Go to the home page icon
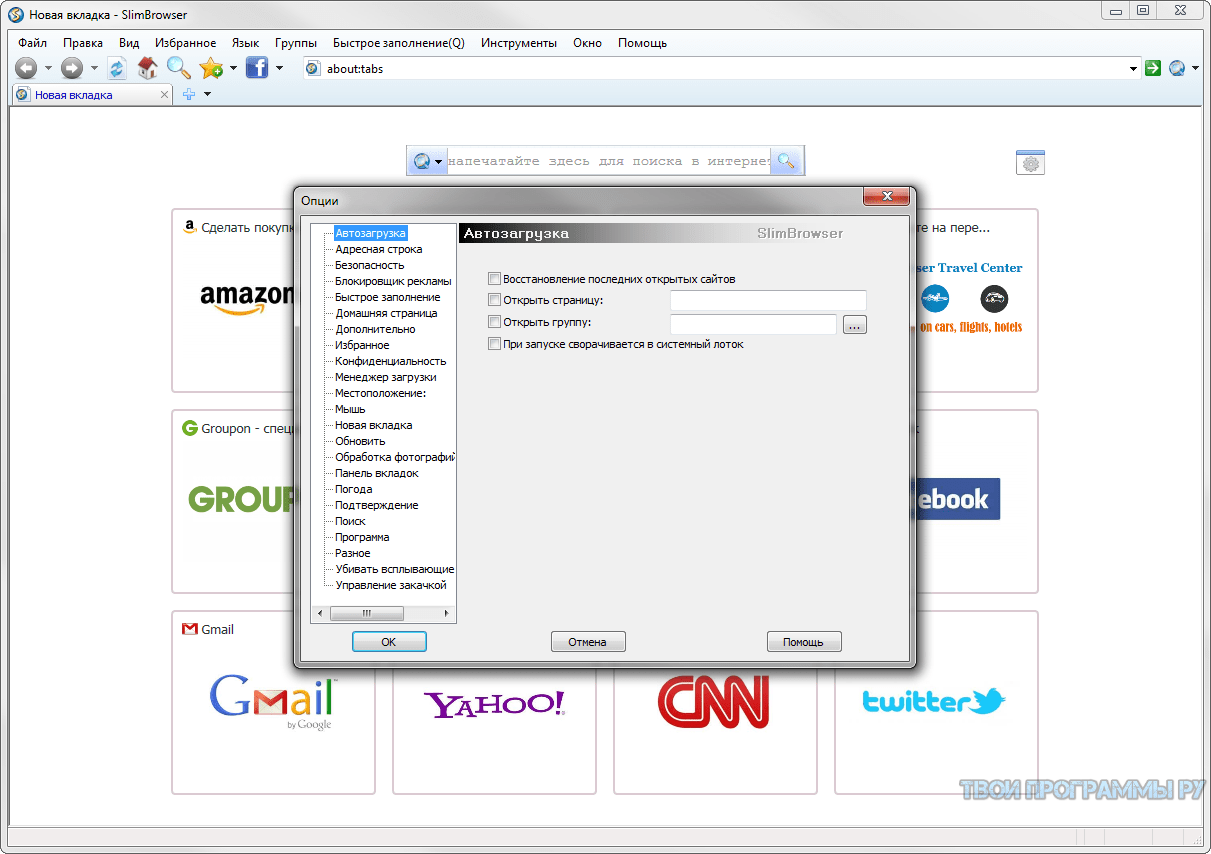 click(148, 68)
